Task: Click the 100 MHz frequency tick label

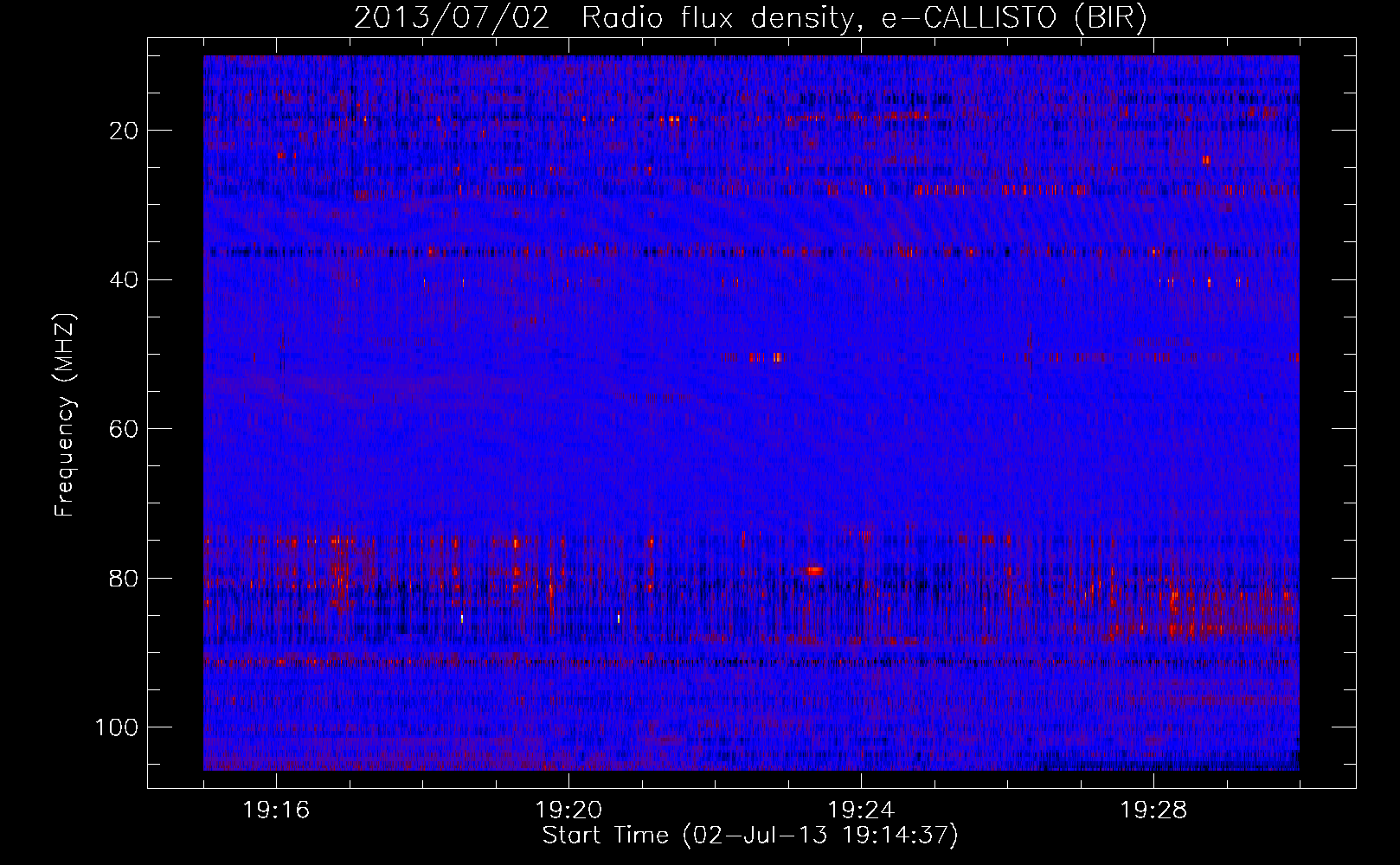Action: (x=117, y=727)
